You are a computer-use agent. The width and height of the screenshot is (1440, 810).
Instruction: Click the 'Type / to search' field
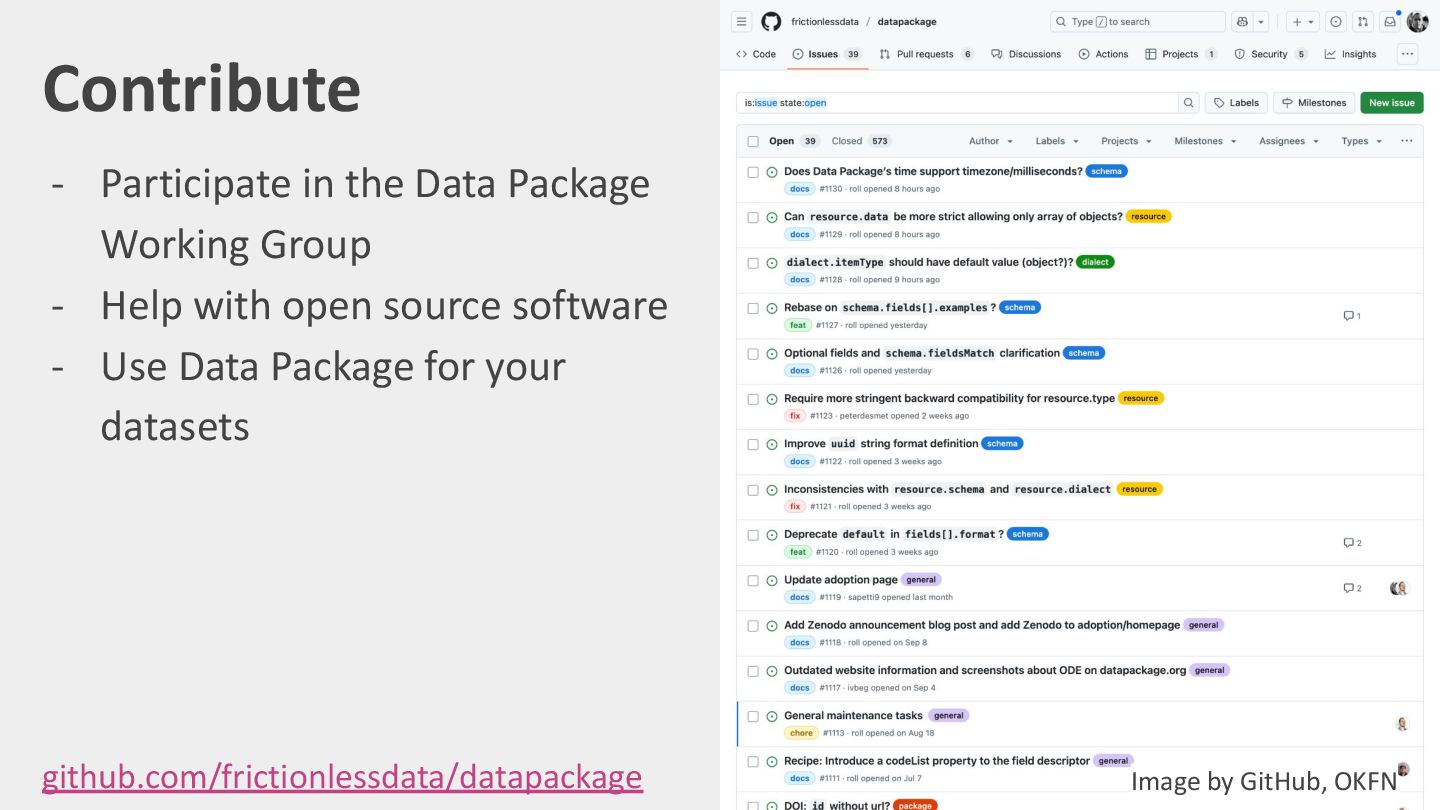[x=1138, y=21]
